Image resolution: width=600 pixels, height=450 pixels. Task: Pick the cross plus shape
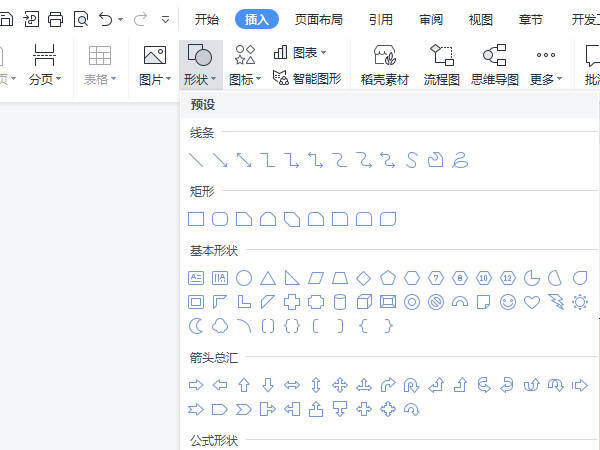coord(292,302)
